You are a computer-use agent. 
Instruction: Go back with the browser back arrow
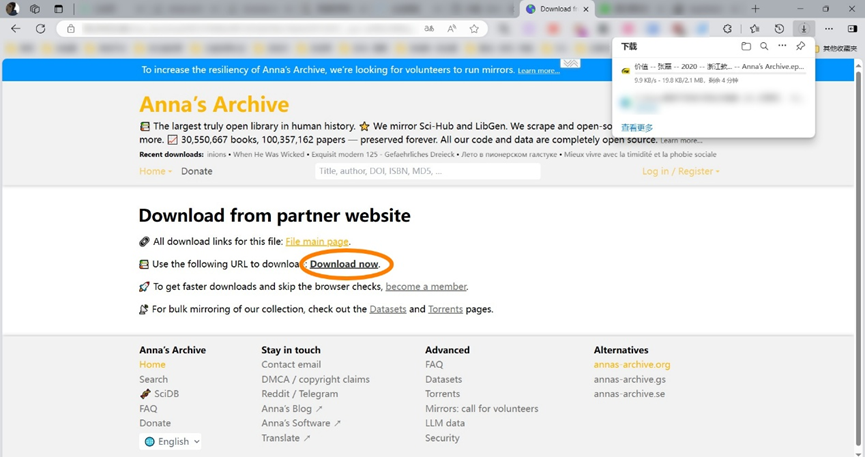pos(15,29)
